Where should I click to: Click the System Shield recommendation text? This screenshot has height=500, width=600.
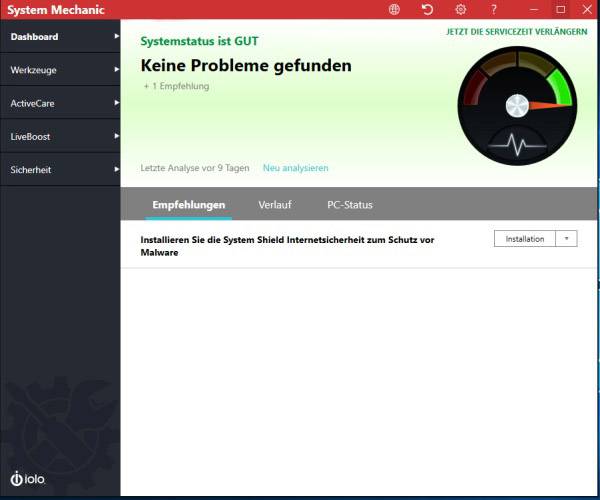[287, 246]
